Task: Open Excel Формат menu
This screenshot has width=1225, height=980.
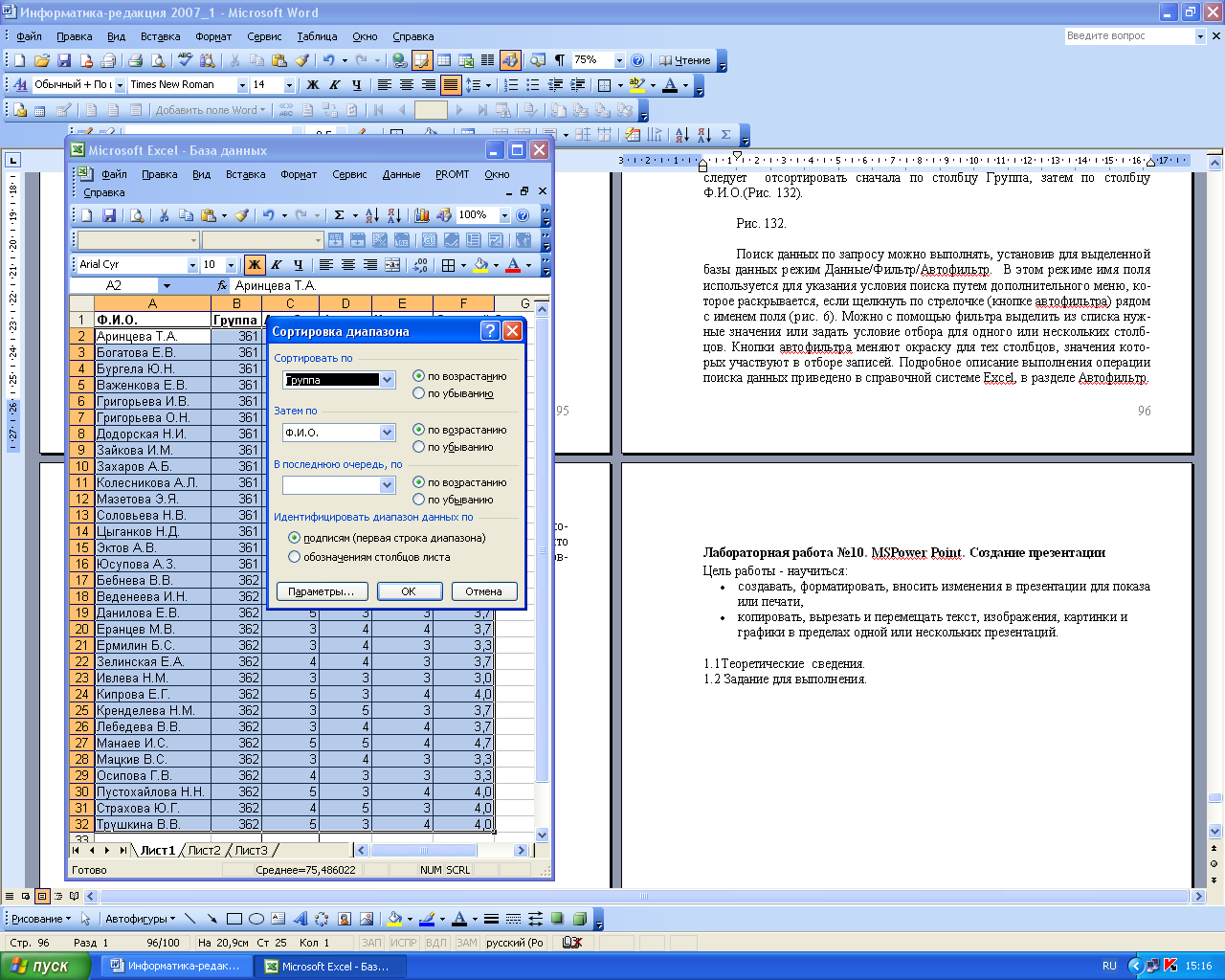Action: tap(299, 174)
